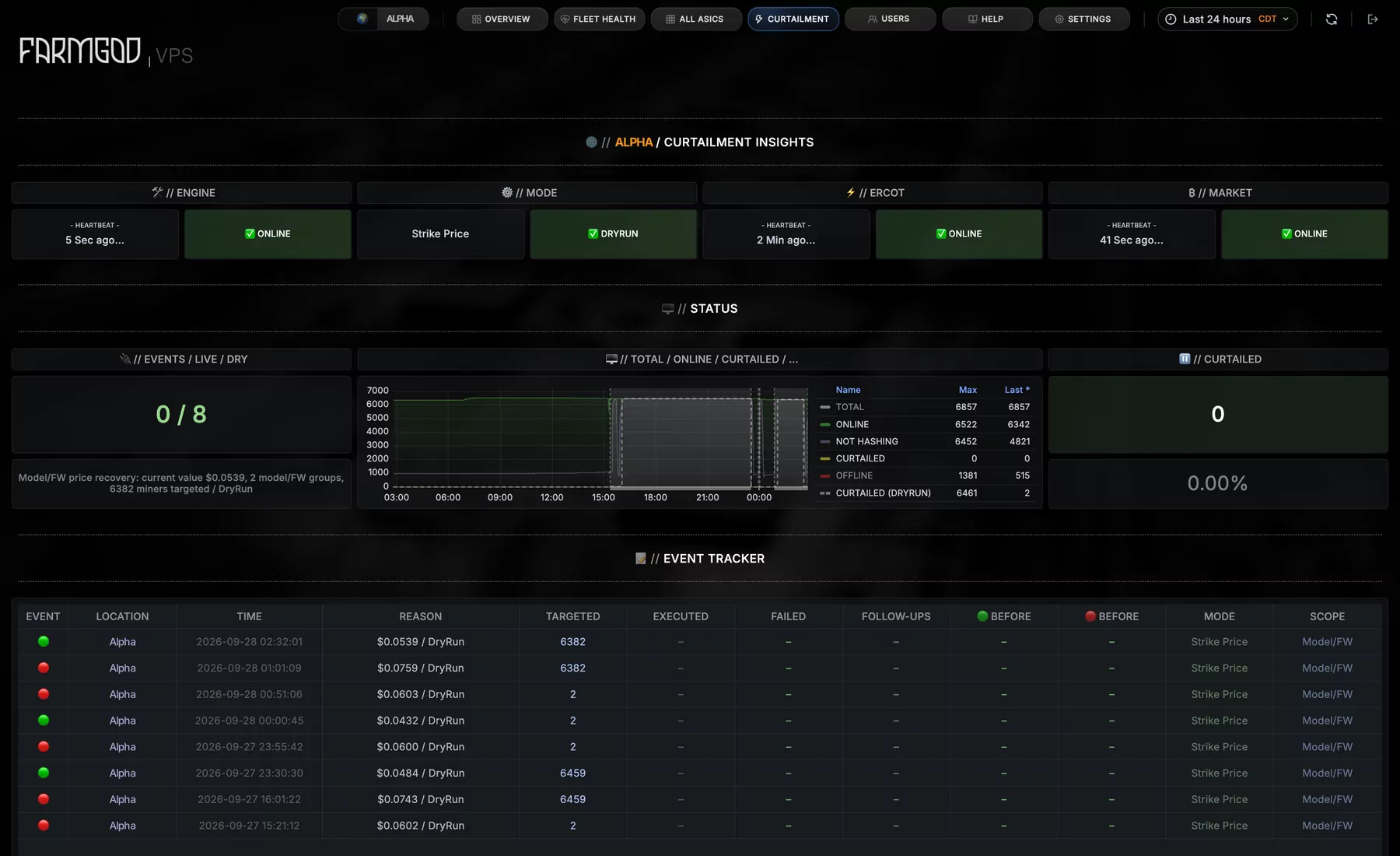Click the FARMGOD logo
Screen dimensions: 1400x856
(80, 51)
